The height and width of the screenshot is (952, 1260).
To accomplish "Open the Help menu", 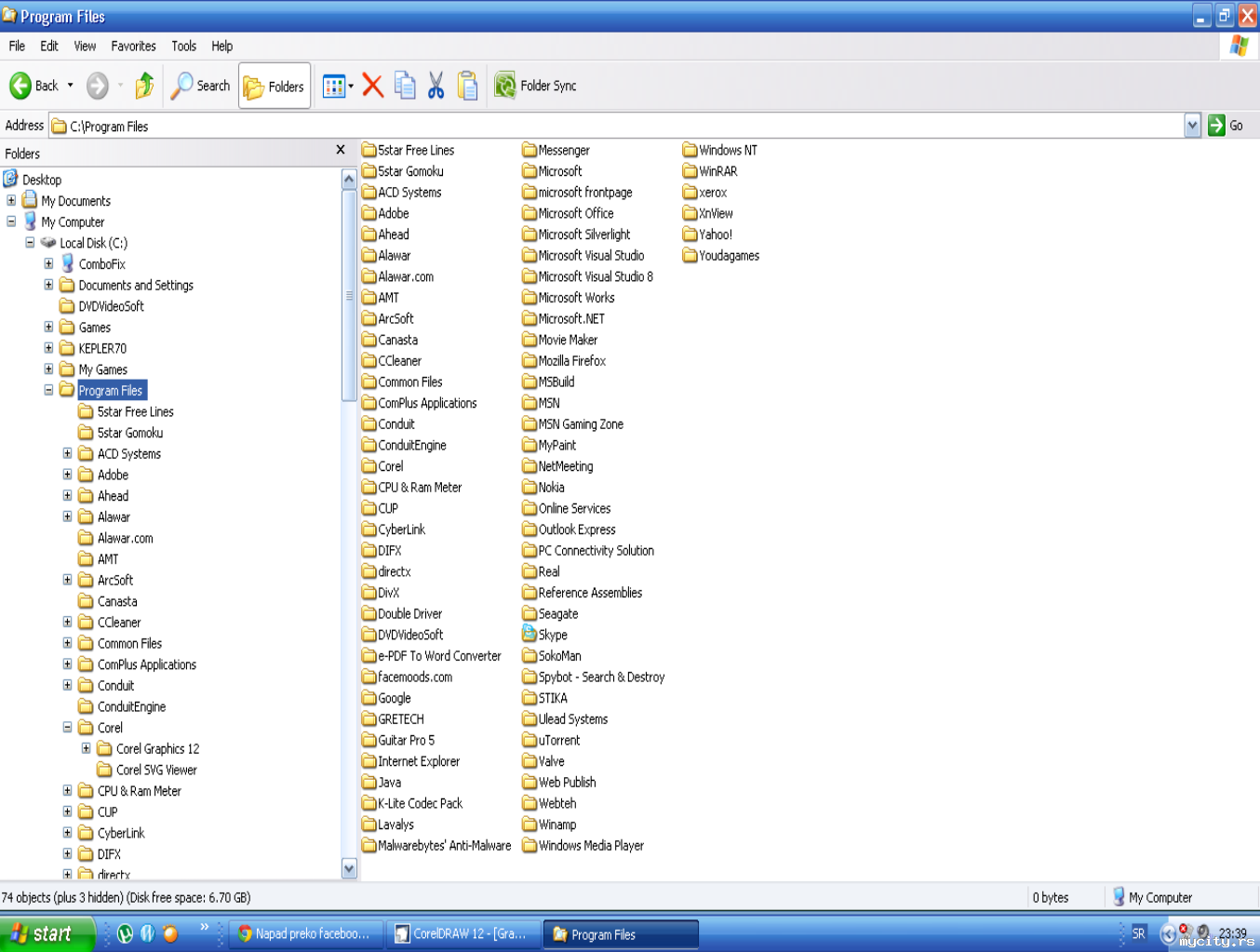I will [221, 46].
